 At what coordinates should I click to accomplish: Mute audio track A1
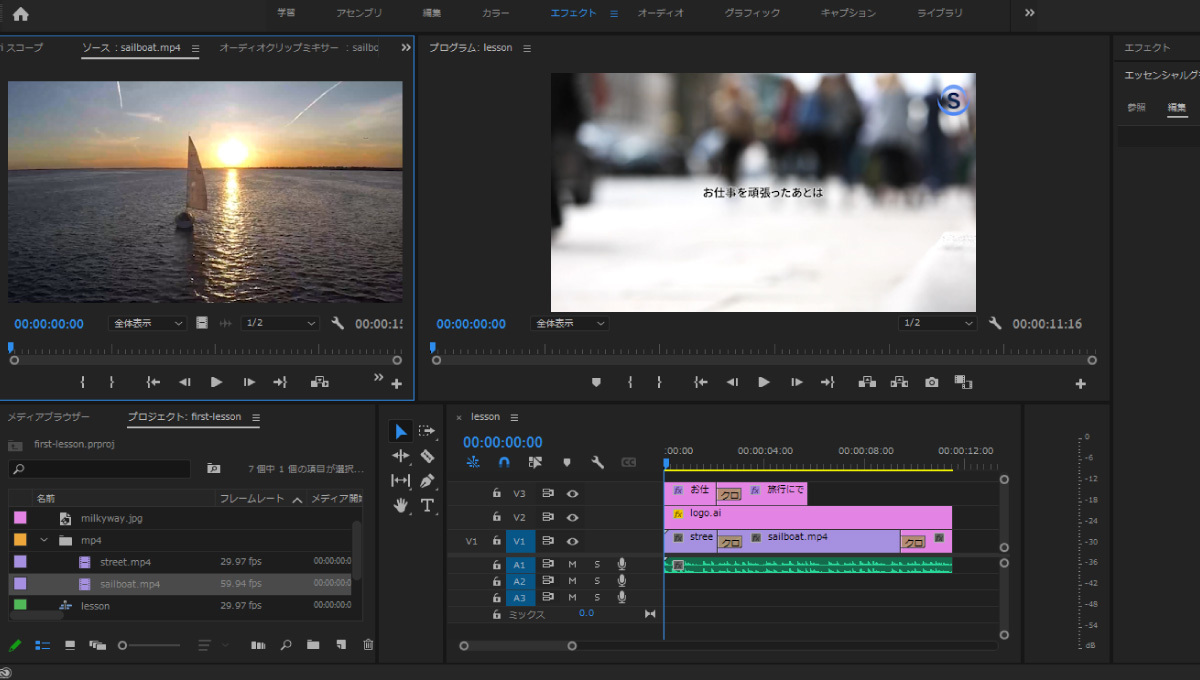point(573,564)
